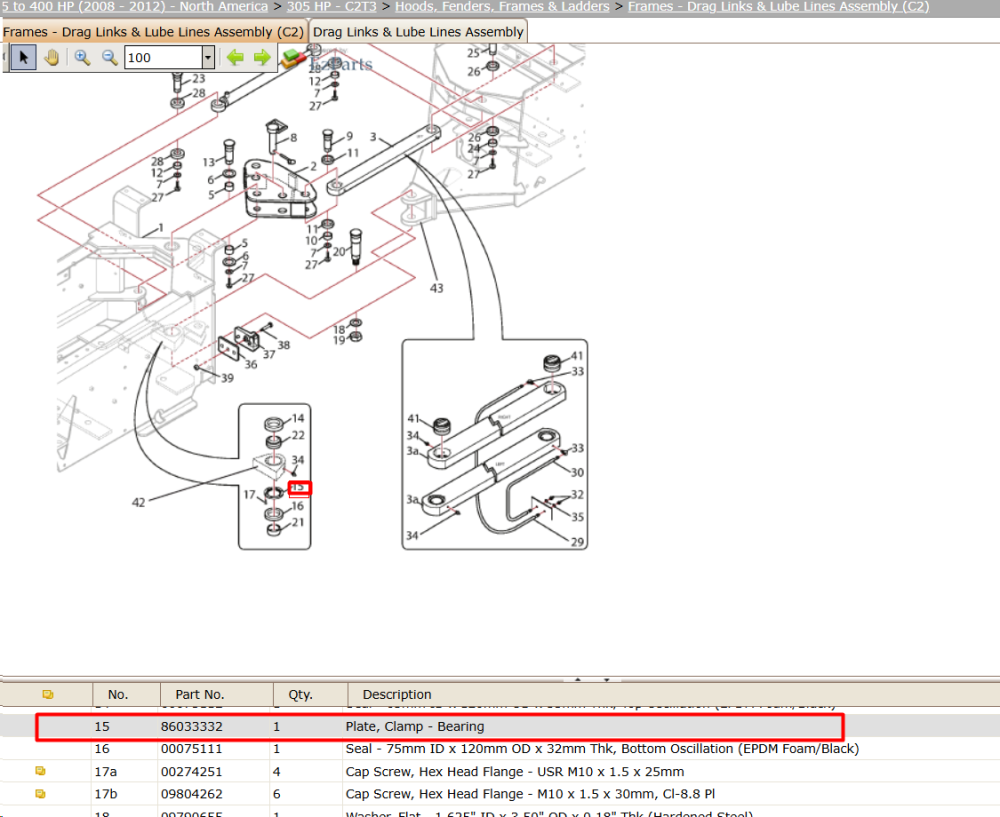Switch to Drag Links & Lube Lines Assembly tab
Image resolution: width=1000 pixels, height=817 pixels.
tap(418, 32)
